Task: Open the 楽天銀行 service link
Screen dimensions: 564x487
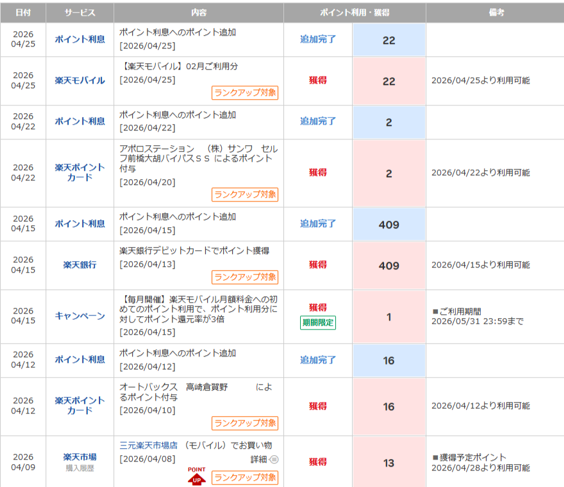Action: pos(80,265)
